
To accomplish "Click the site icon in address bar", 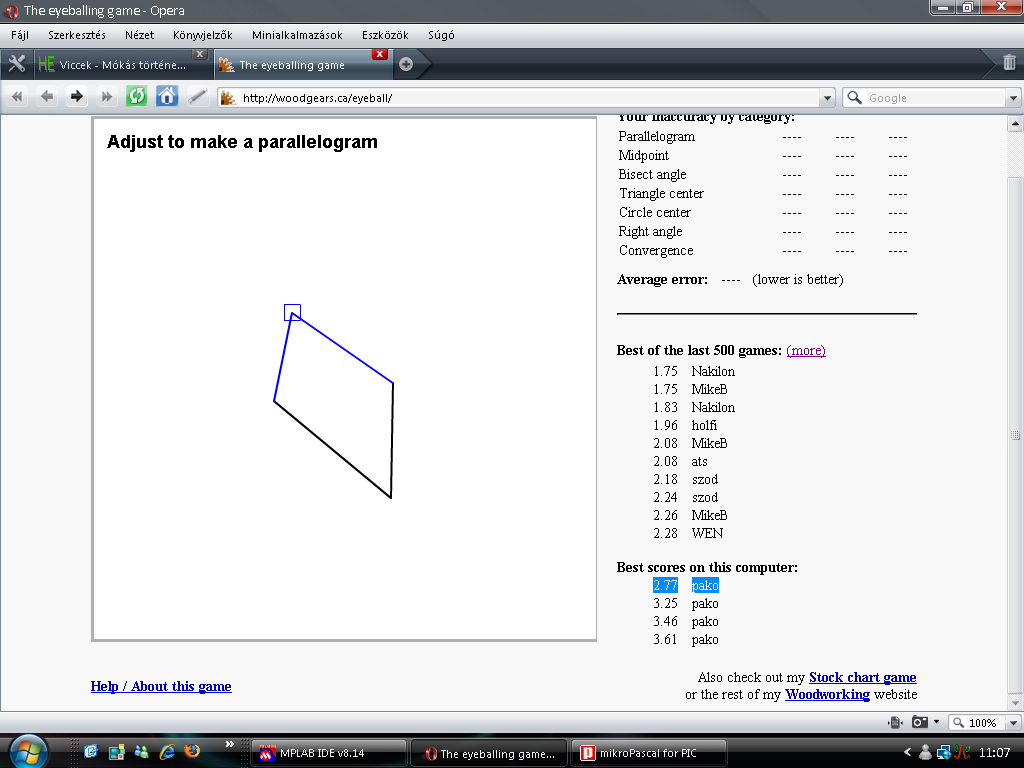I will [228, 98].
